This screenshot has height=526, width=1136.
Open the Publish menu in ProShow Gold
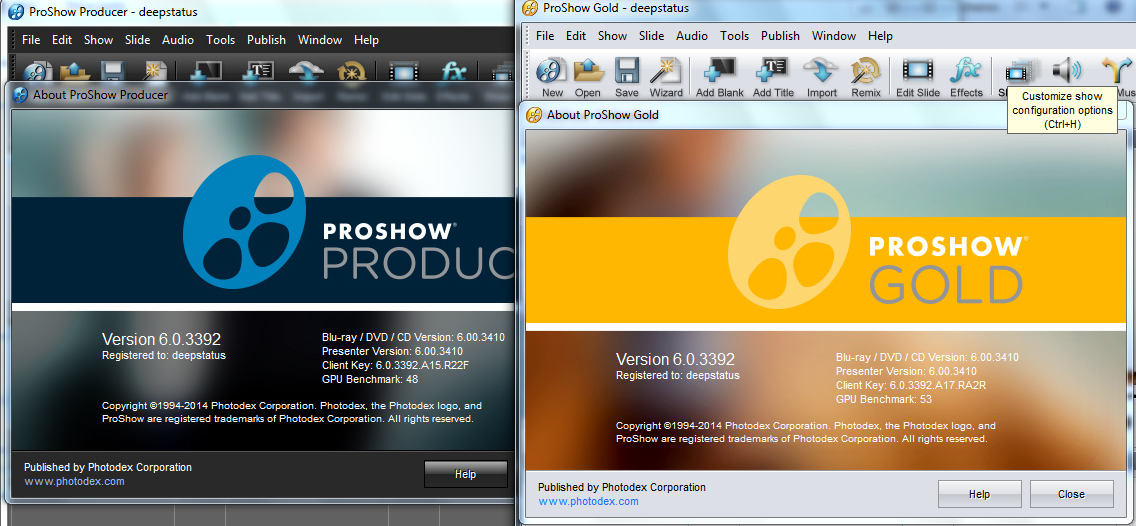(780, 36)
